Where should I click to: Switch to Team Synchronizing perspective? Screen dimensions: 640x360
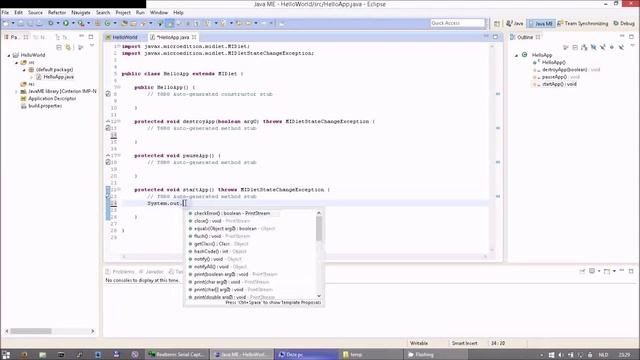(x=583, y=24)
